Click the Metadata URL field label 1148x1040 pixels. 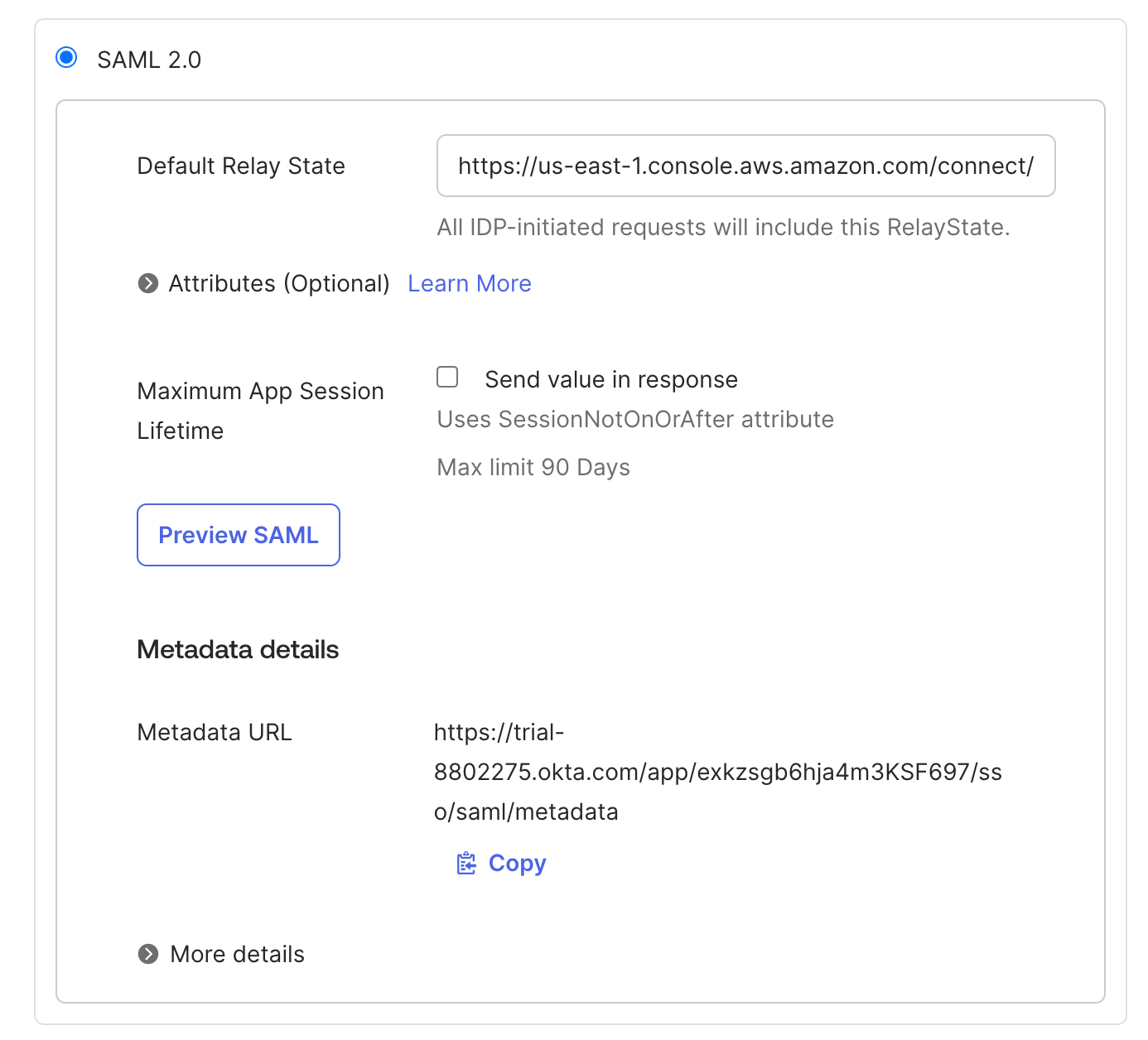click(x=215, y=732)
